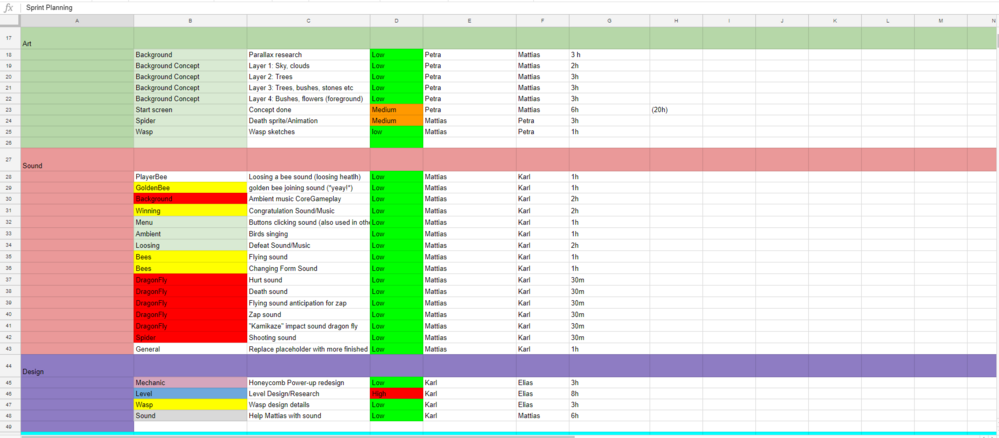Select row 44 header
This screenshot has height=438, width=999.
pyautogui.click(x=9, y=366)
